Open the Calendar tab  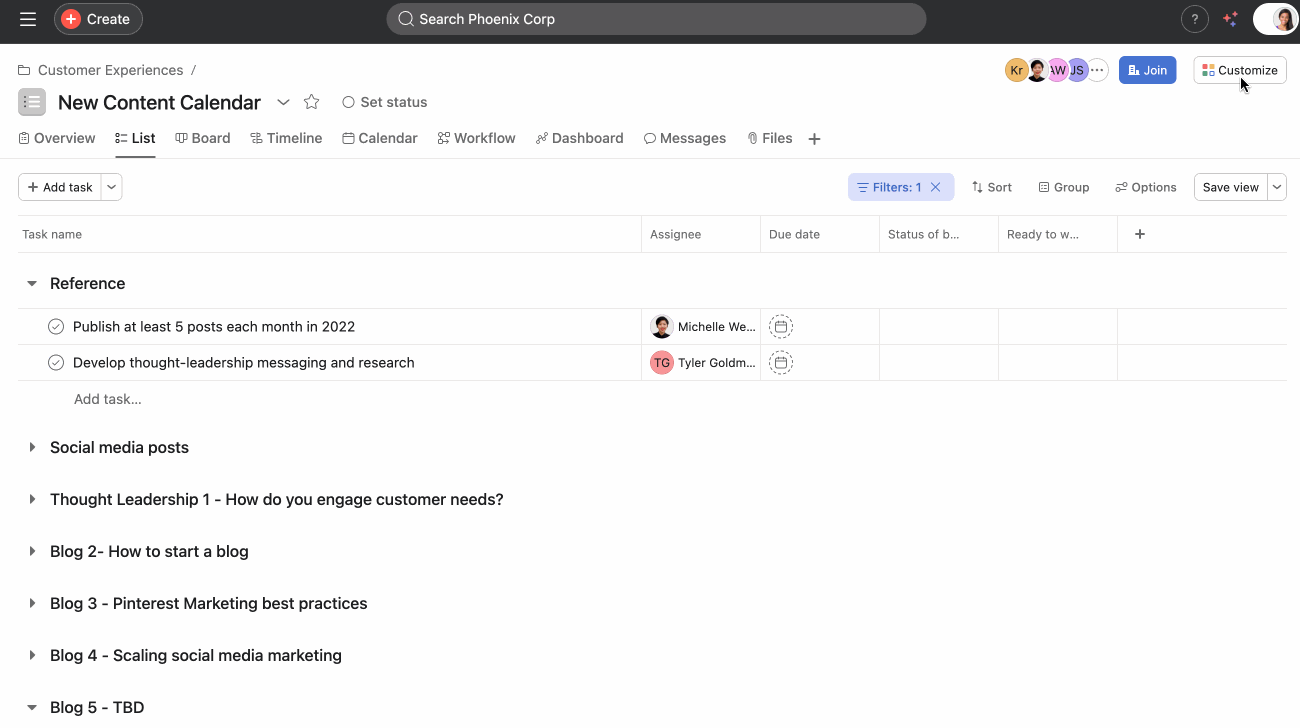(x=380, y=137)
